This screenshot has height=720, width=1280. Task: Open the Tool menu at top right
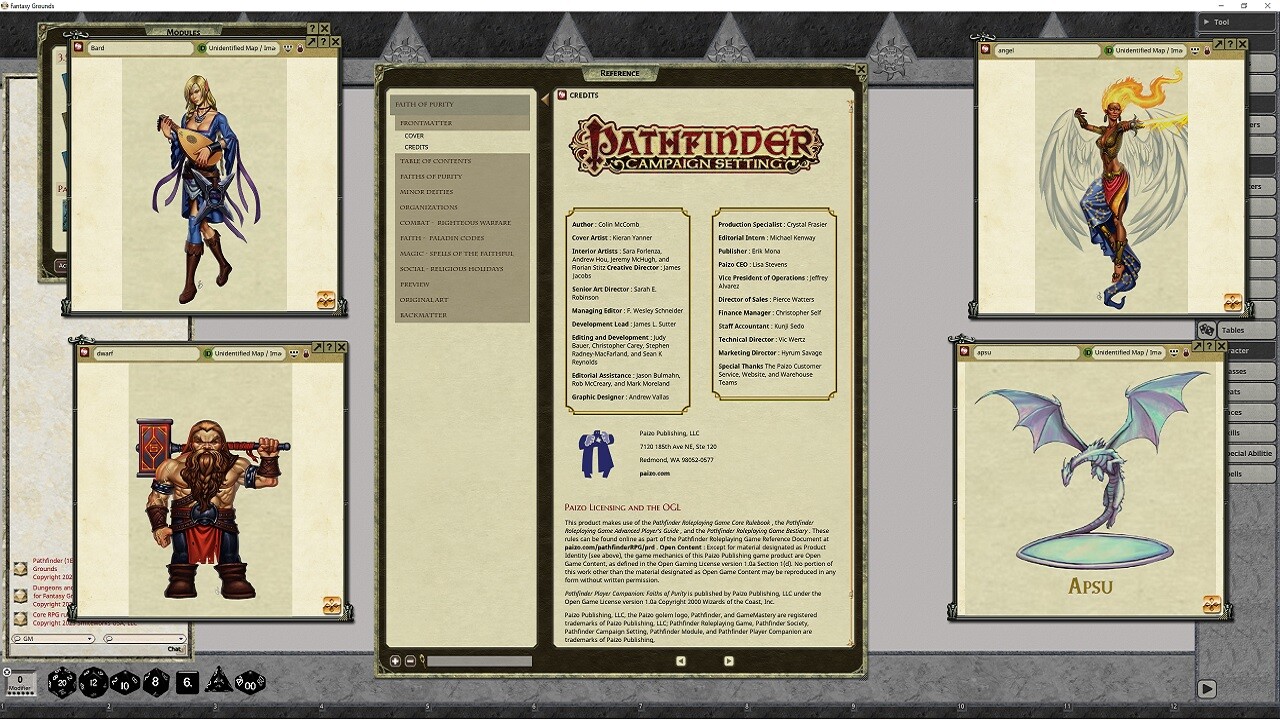pos(1219,21)
